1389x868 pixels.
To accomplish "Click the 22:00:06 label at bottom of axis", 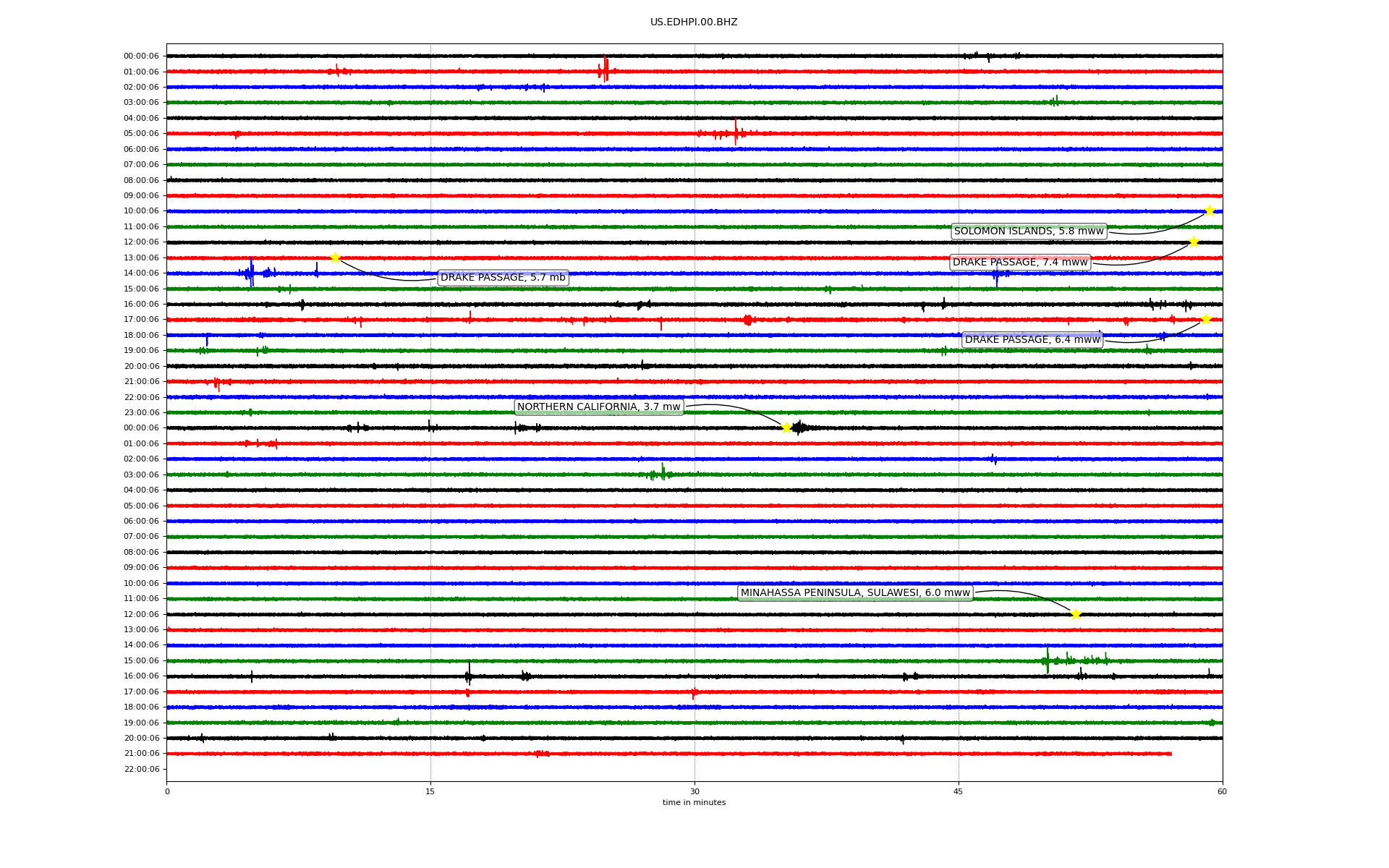I will [x=141, y=769].
